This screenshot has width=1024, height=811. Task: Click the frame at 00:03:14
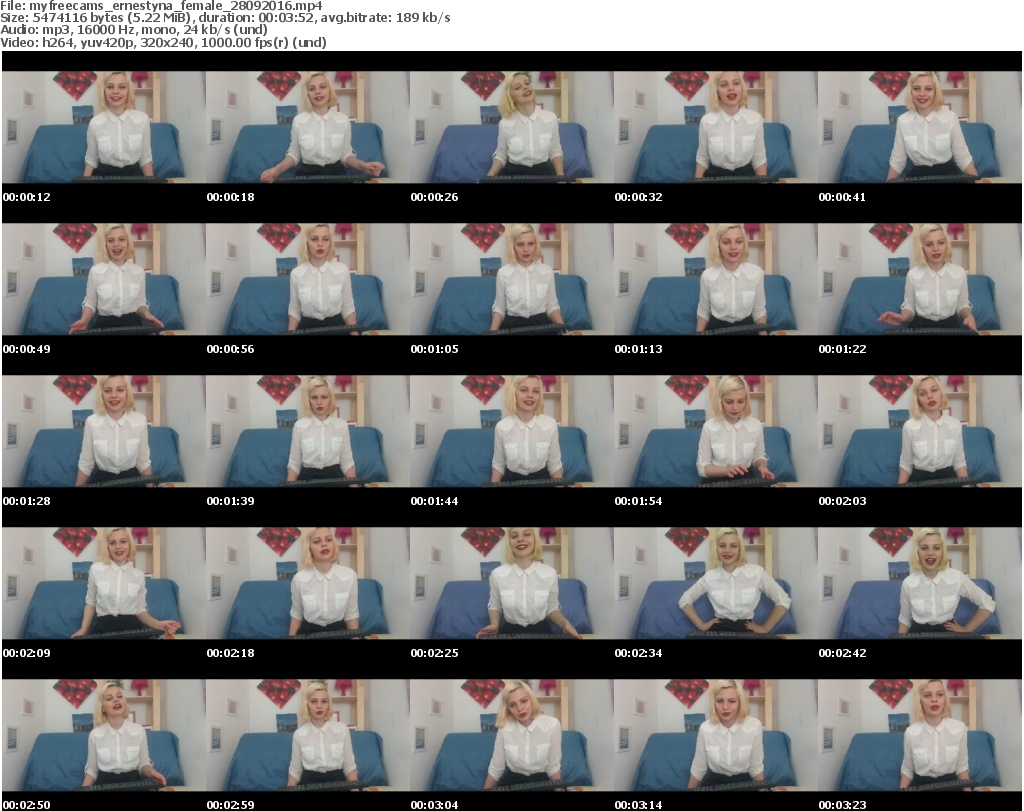click(x=716, y=735)
